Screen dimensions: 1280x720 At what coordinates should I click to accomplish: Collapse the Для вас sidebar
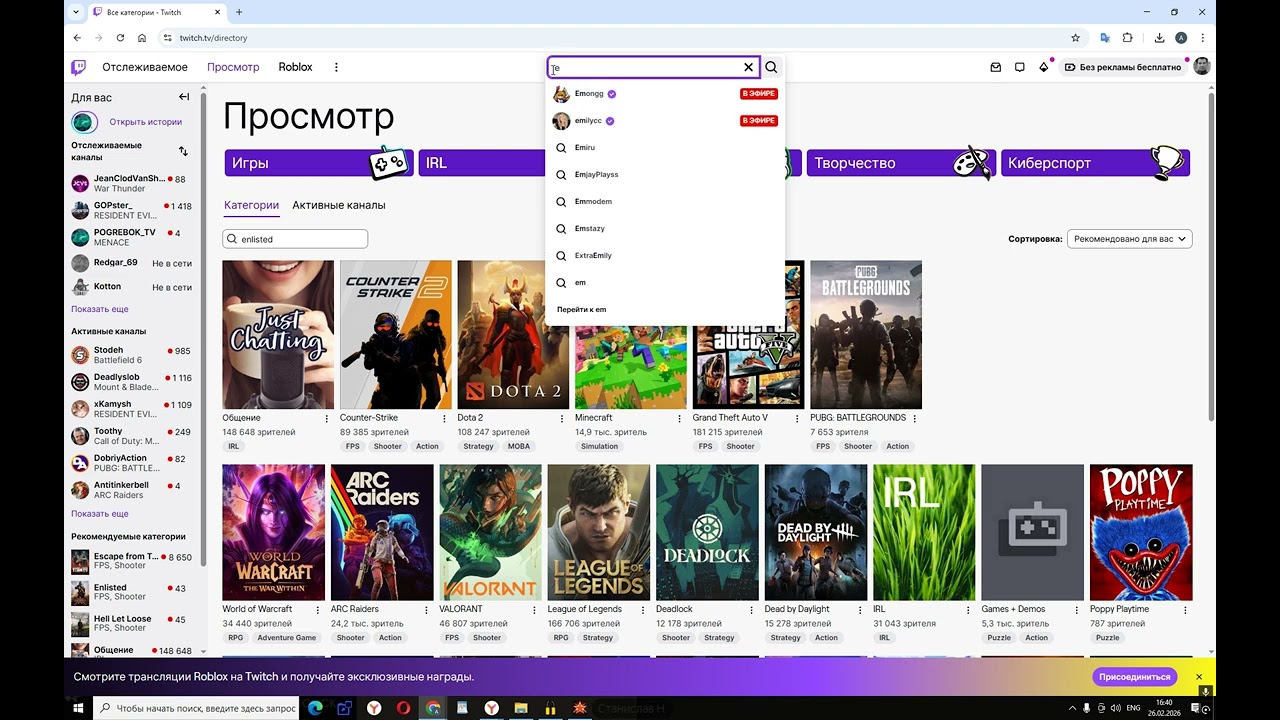184,97
